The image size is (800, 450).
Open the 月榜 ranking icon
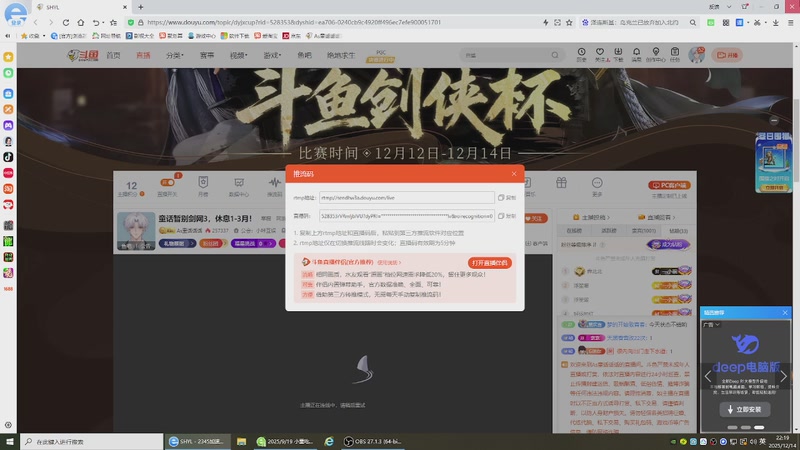pyautogui.click(x=203, y=186)
